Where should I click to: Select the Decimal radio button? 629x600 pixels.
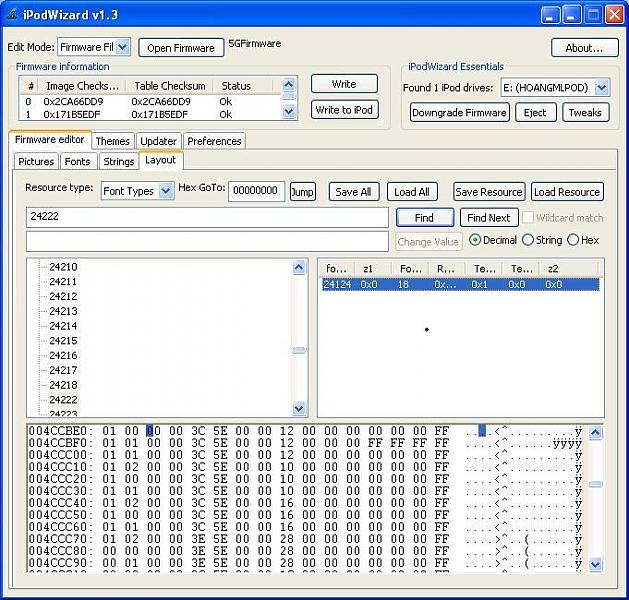[475, 240]
